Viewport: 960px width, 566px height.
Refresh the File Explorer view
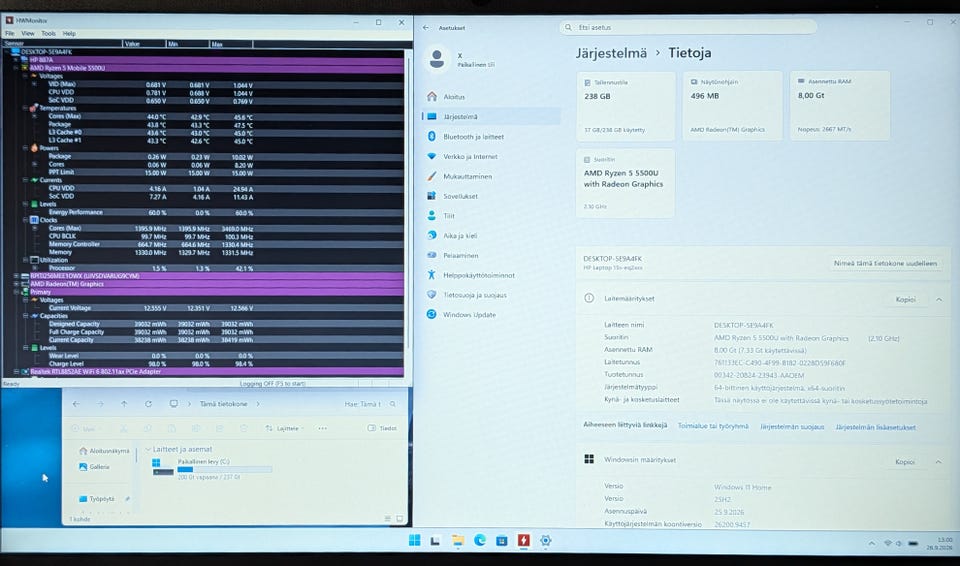tap(148, 404)
